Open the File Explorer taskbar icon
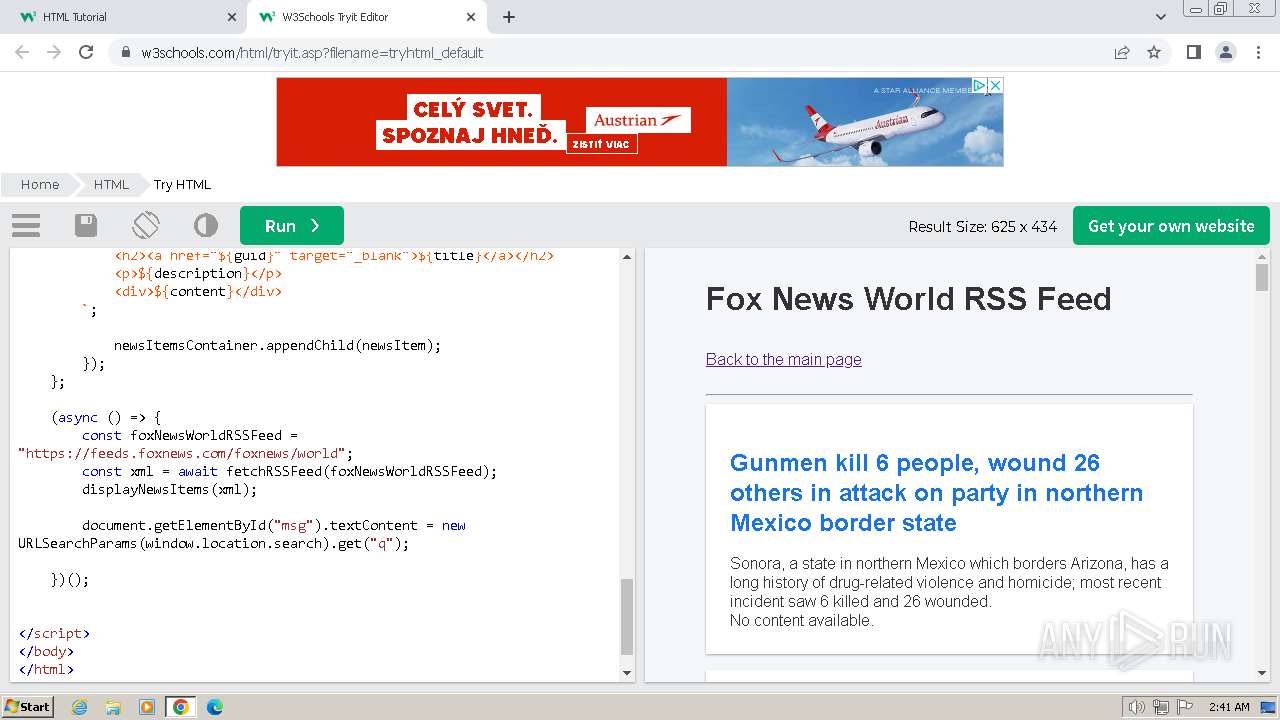This screenshot has width=1280, height=720. click(113, 707)
